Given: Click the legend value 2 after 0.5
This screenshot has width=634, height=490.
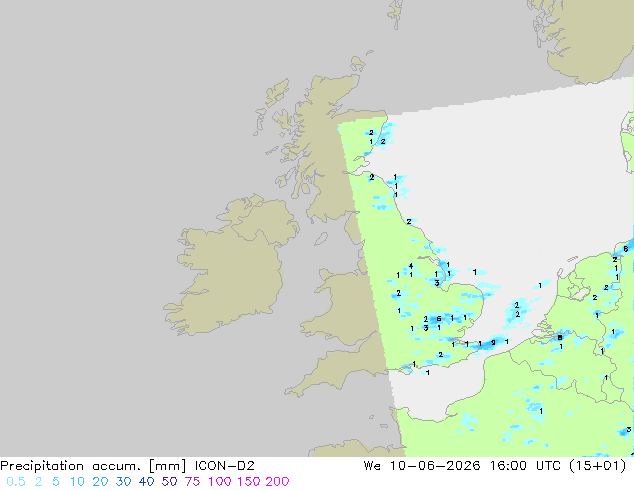Looking at the screenshot, I should tap(38, 482).
